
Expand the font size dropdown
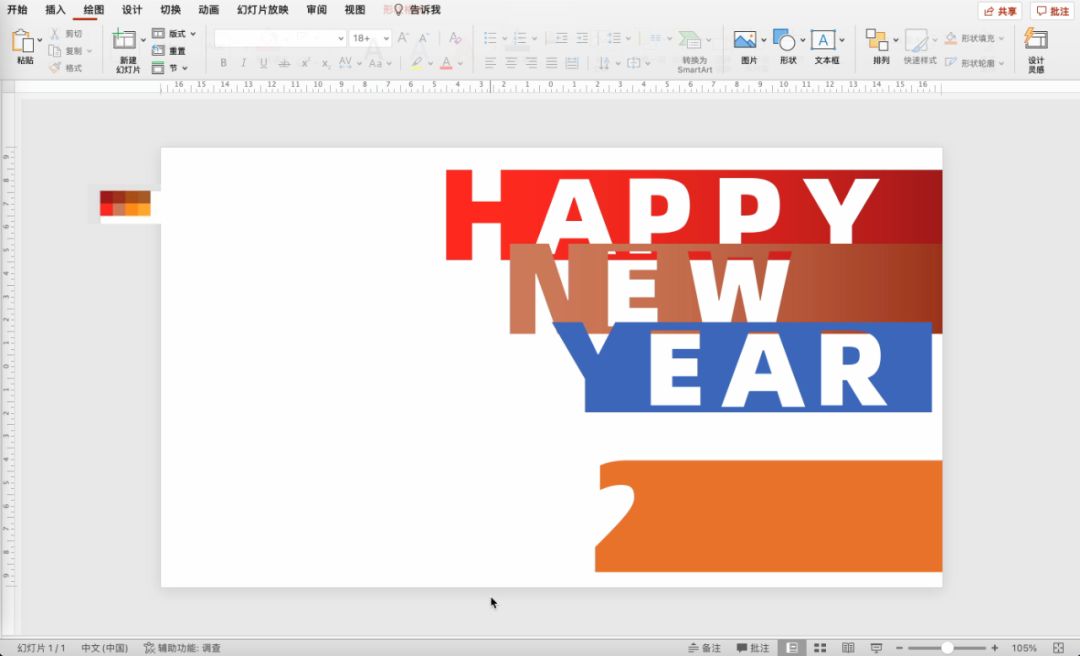pos(386,38)
